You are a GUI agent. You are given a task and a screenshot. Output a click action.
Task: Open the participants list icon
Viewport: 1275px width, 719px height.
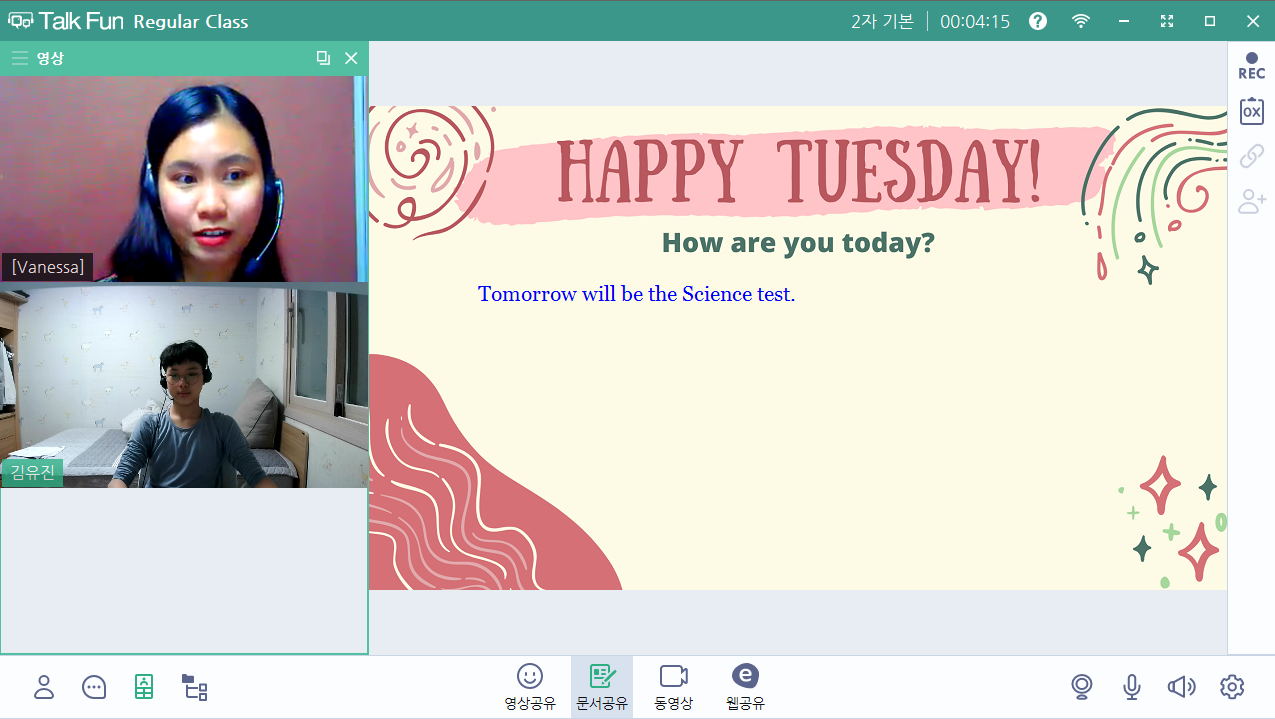pyautogui.click(x=44, y=687)
